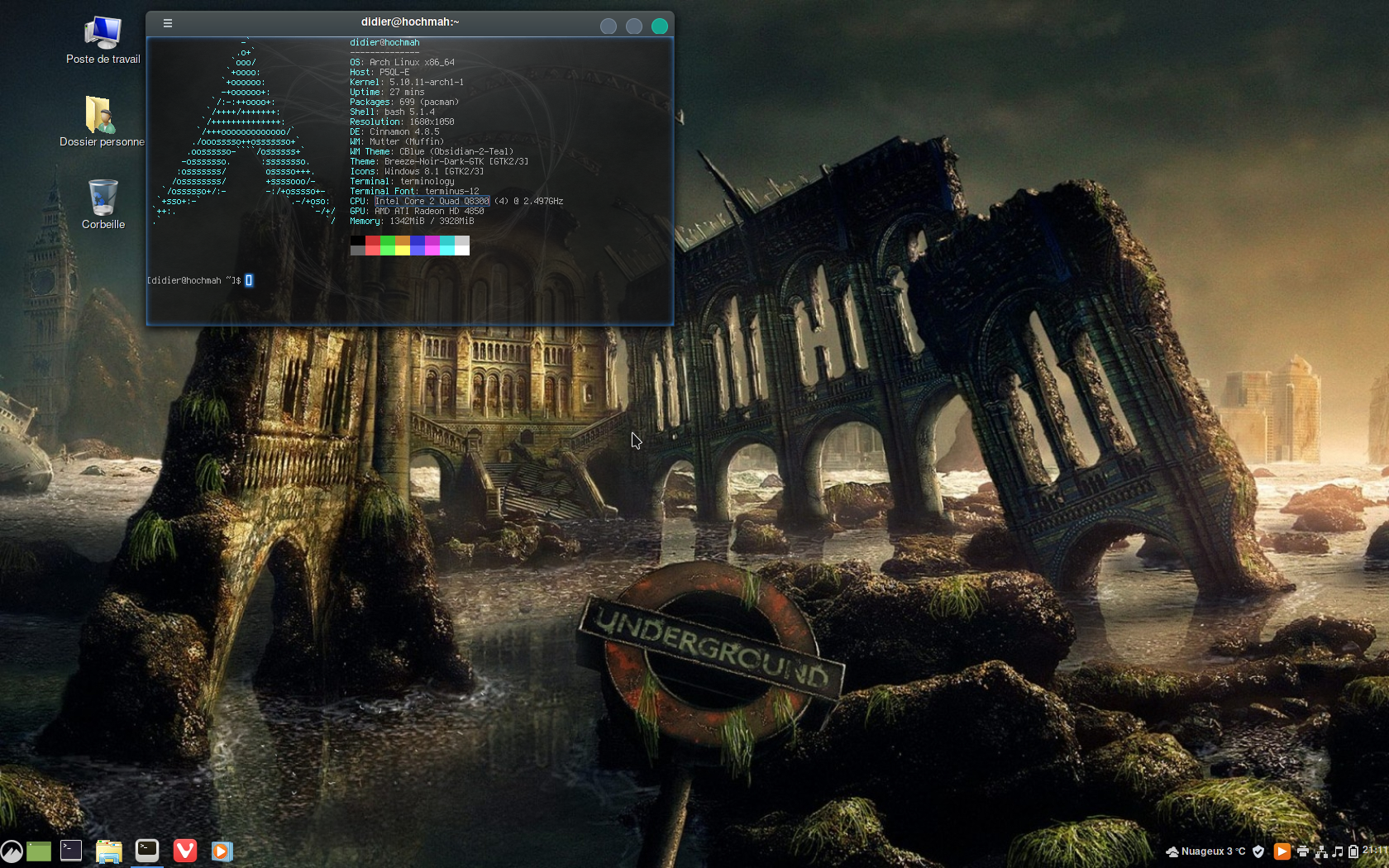This screenshot has height=868, width=1389.
Task: Click the didier@hochmah header in neofetch output
Action: (384, 43)
